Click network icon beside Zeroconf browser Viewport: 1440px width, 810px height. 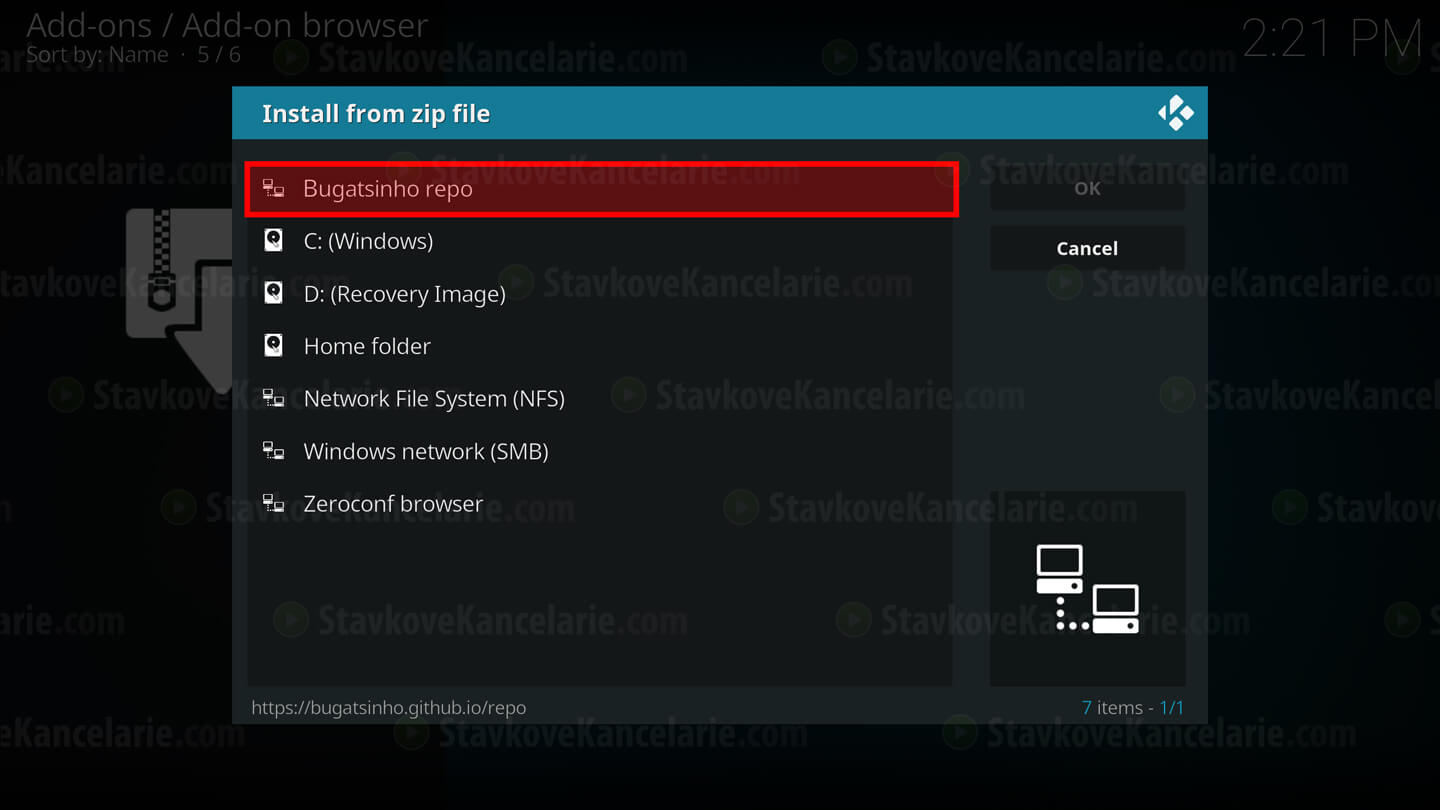[x=273, y=503]
